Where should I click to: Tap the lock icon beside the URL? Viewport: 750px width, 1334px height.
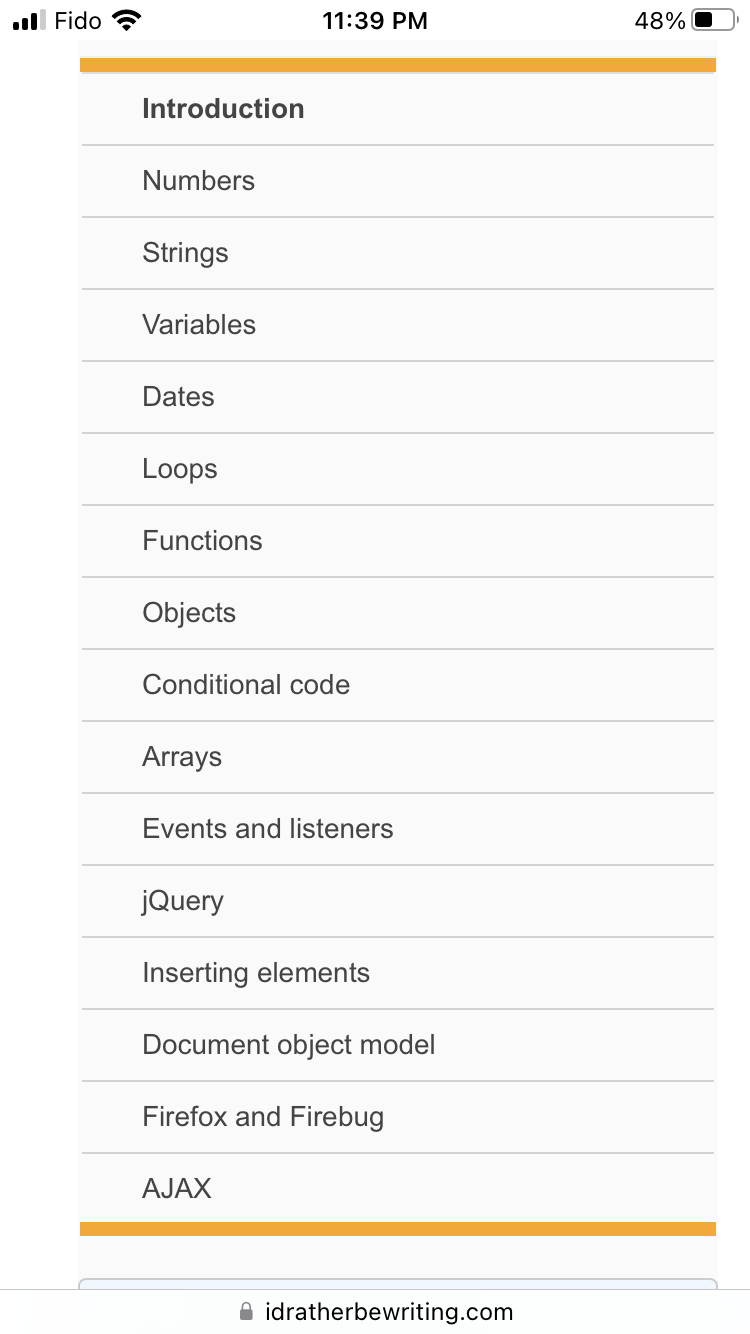click(247, 1312)
